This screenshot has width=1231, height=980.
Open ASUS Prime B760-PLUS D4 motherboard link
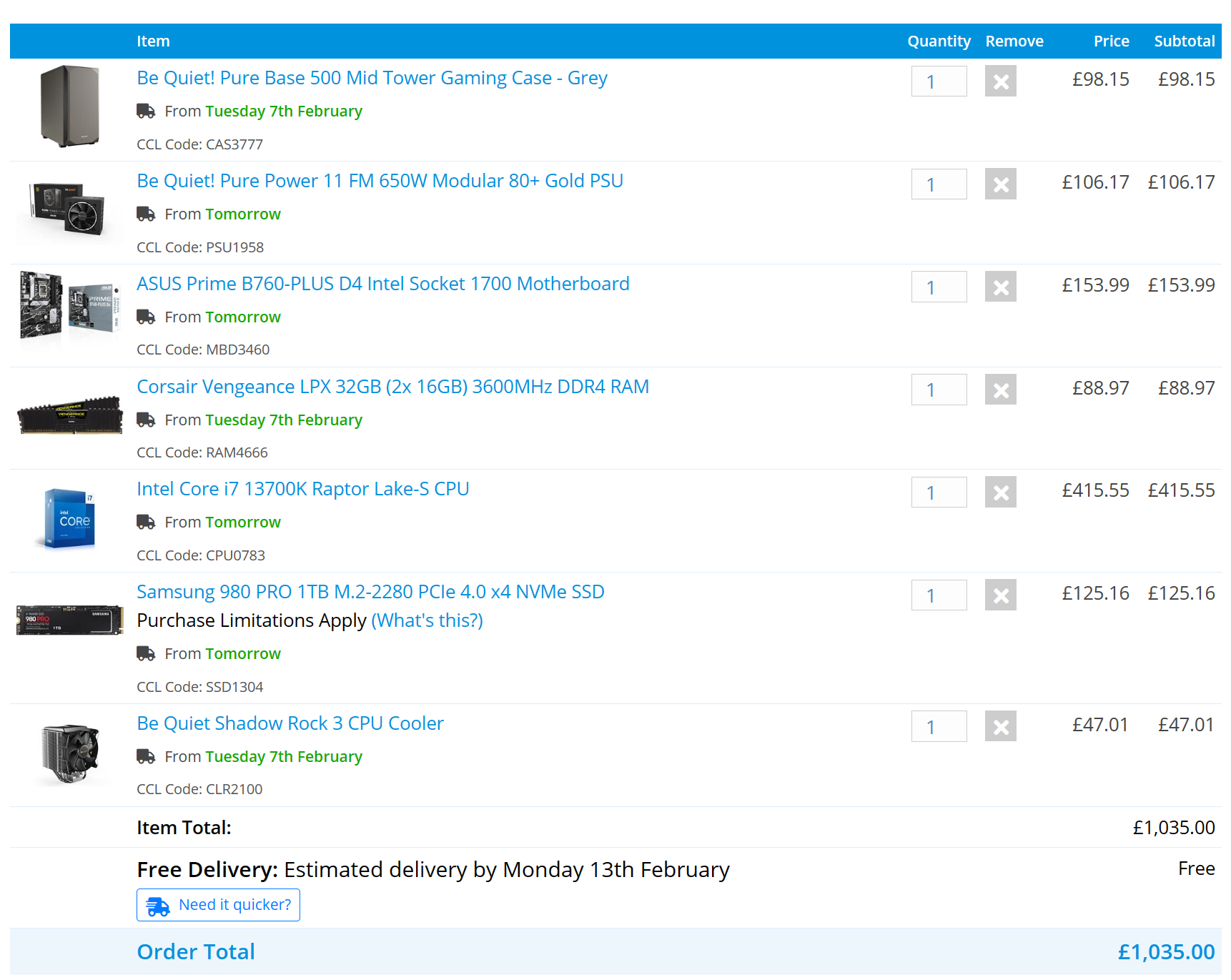click(383, 284)
